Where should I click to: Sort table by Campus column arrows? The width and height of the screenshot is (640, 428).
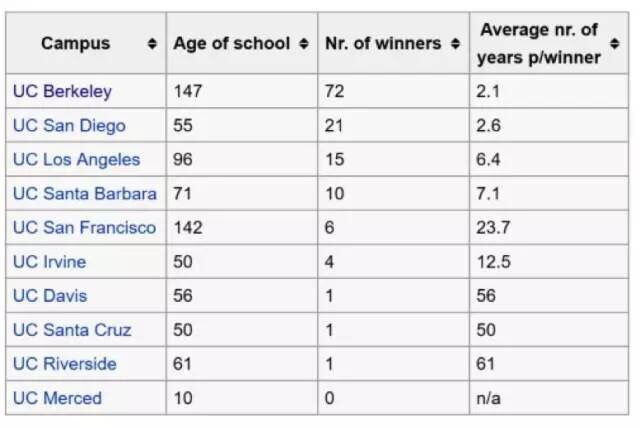point(152,43)
